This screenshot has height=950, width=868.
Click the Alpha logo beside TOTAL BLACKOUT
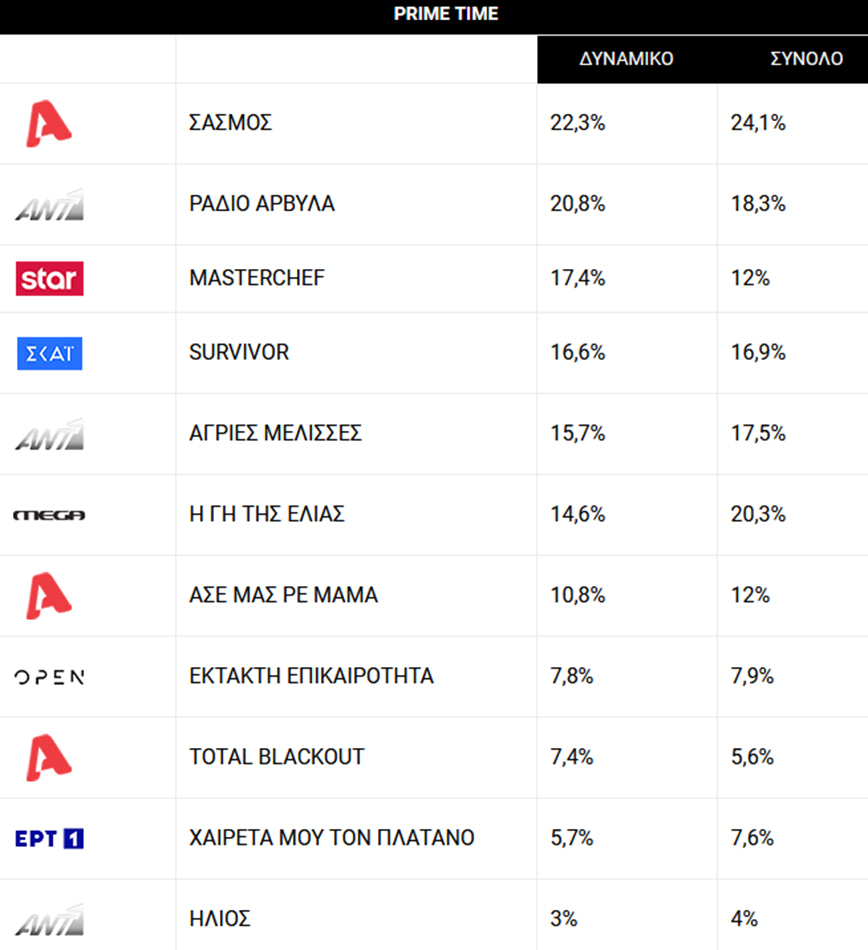(x=48, y=757)
